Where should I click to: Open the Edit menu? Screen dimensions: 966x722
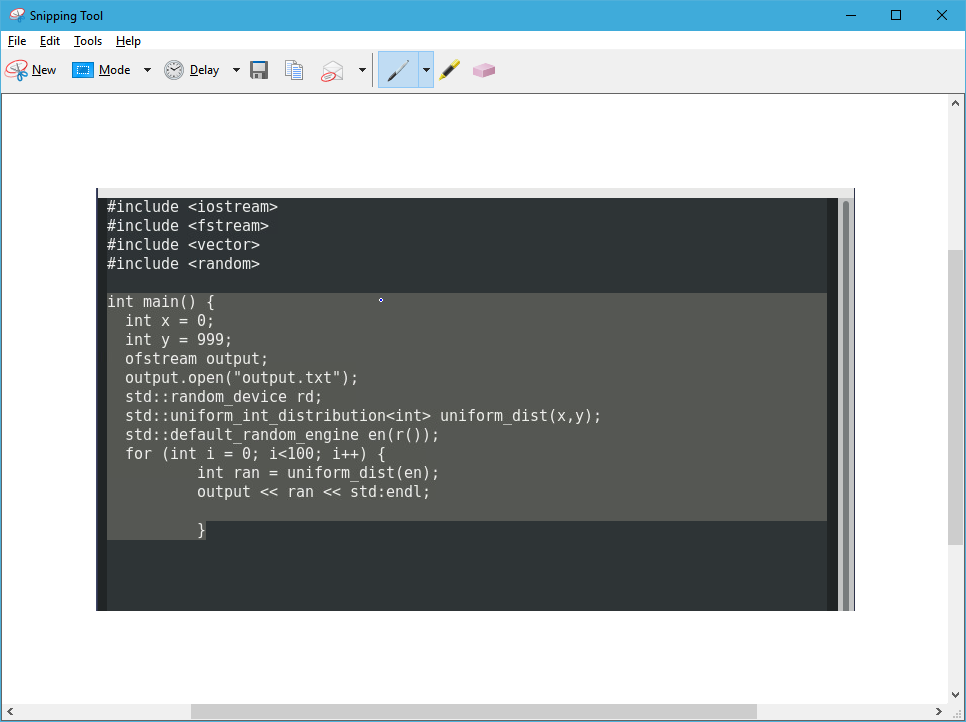pyautogui.click(x=50, y=41)
